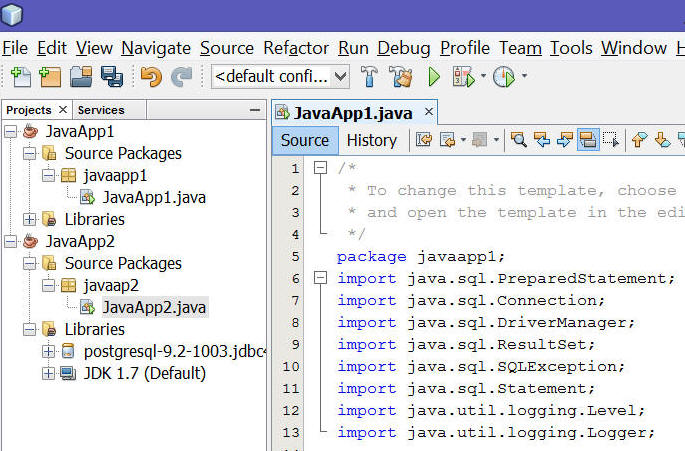Collapse the comment fold at line 1
Screen dimensions: 685x451
tap(321, 168)
